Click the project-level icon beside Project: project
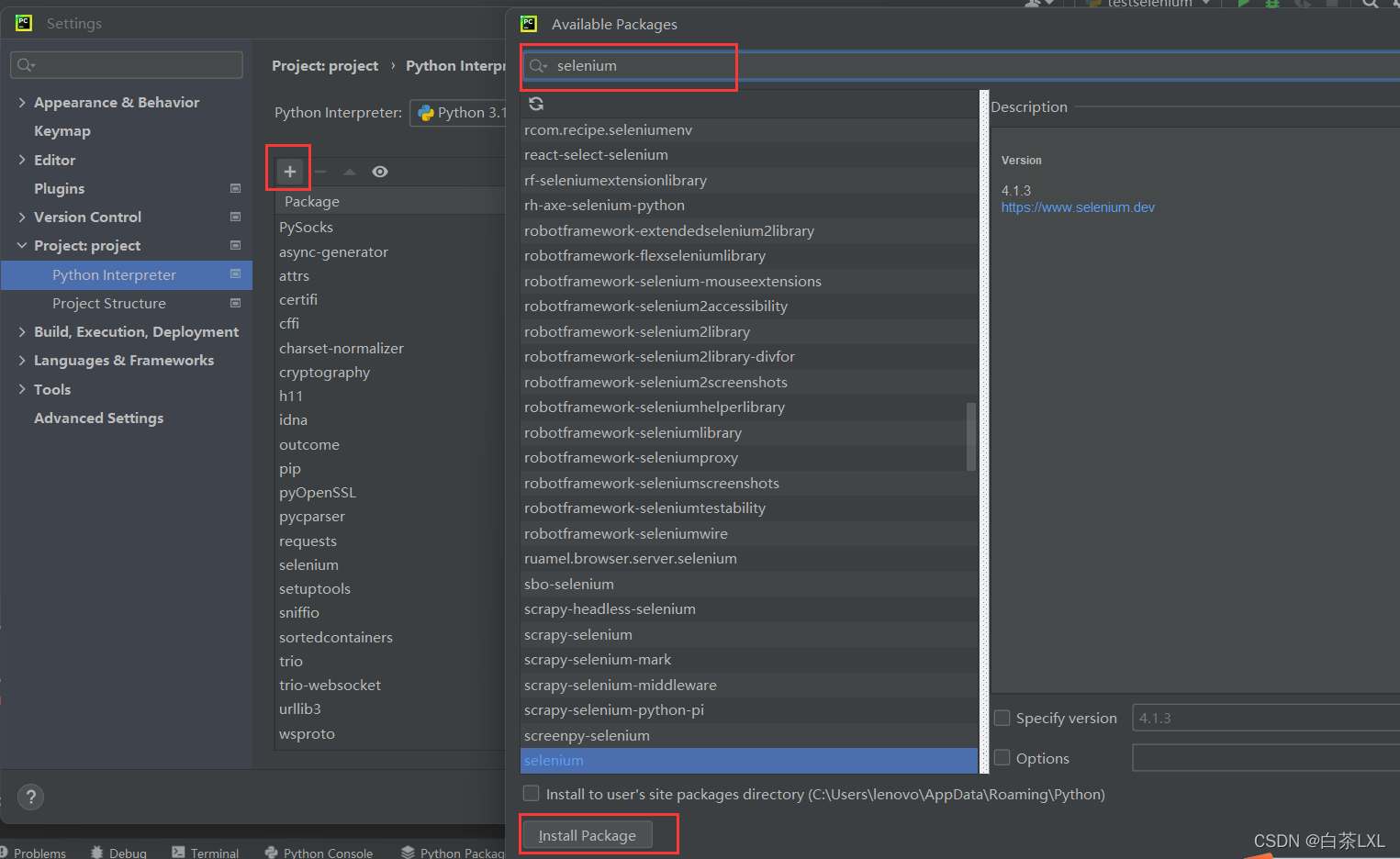The height and width of the screenshot is (859, 1400). (235, 245)
